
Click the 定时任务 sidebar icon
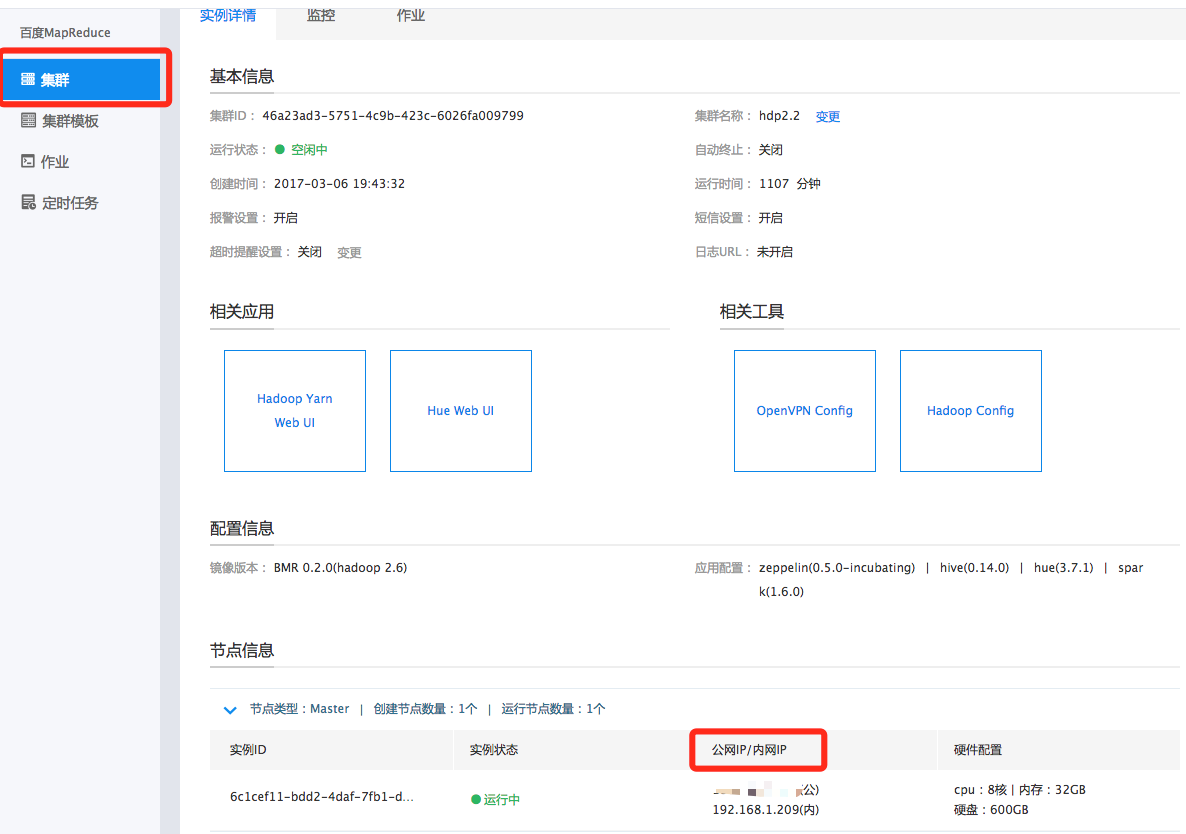[28, 202]
